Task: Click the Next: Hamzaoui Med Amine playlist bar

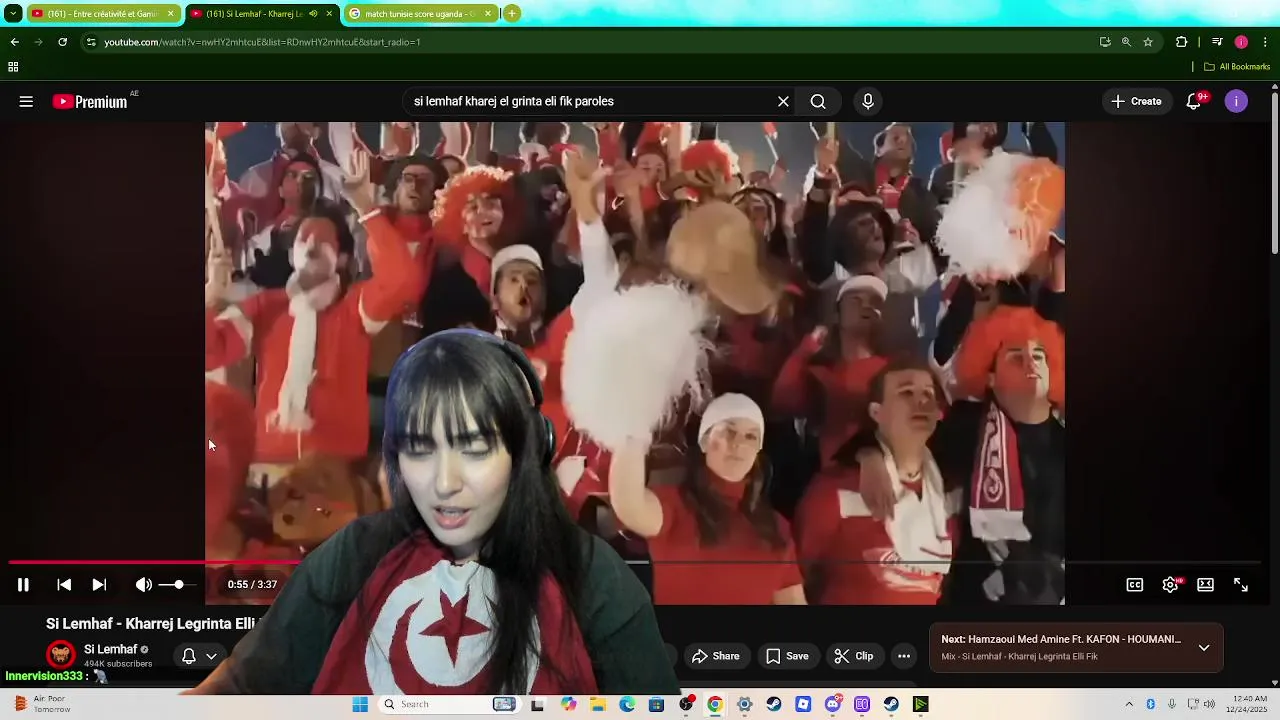Action: point(1076,647)
